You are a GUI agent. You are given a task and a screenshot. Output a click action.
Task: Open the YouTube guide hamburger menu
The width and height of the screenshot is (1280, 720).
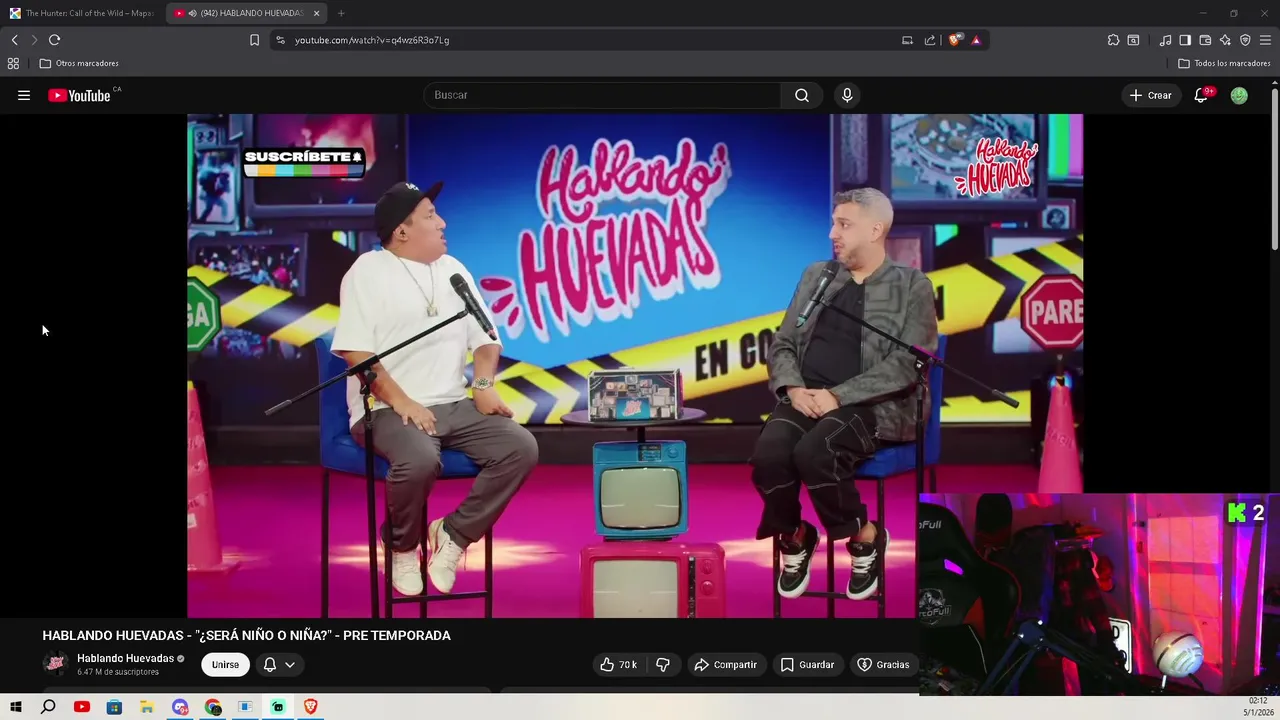click(x=24, y=95)
